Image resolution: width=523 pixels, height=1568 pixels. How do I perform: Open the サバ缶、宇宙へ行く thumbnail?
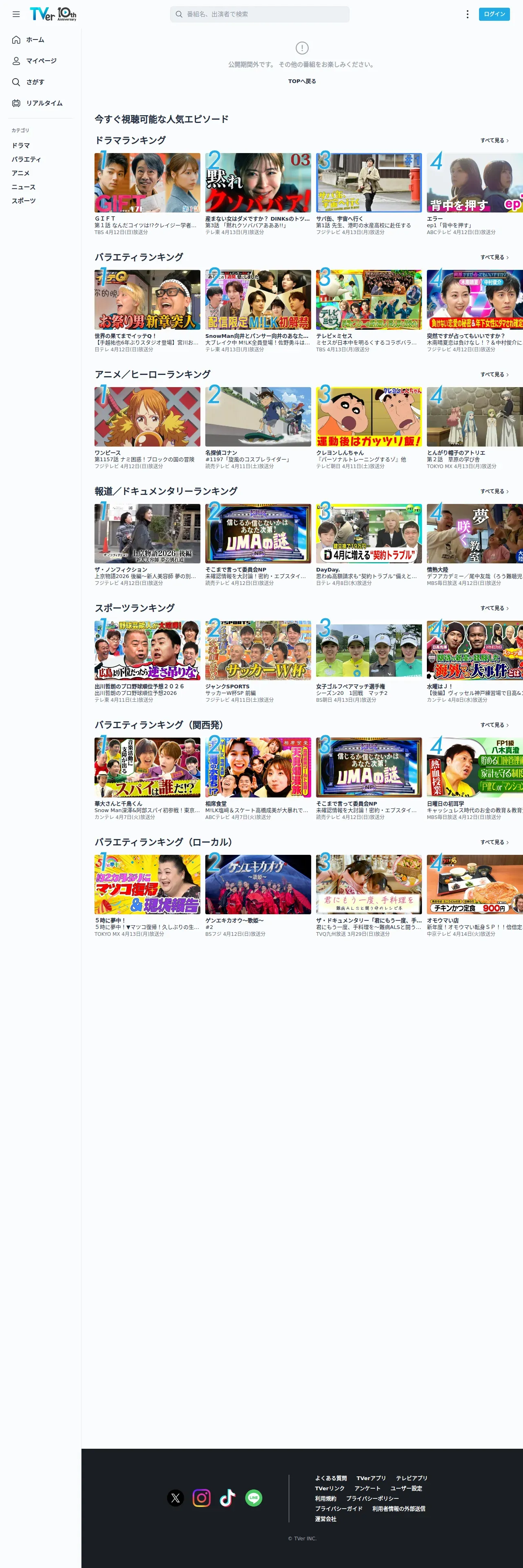[369, 183]
